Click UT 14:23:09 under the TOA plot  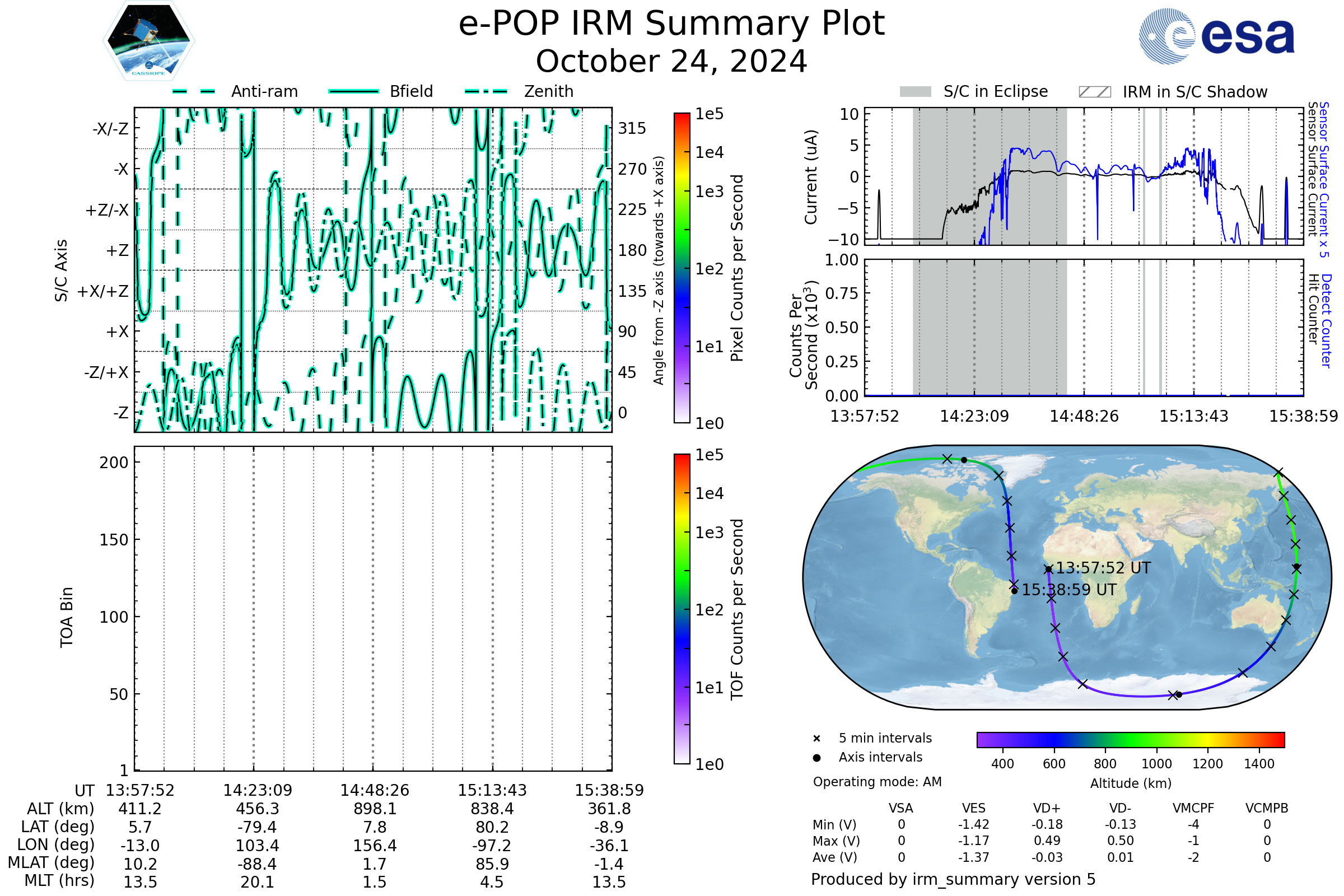[257, 790]
